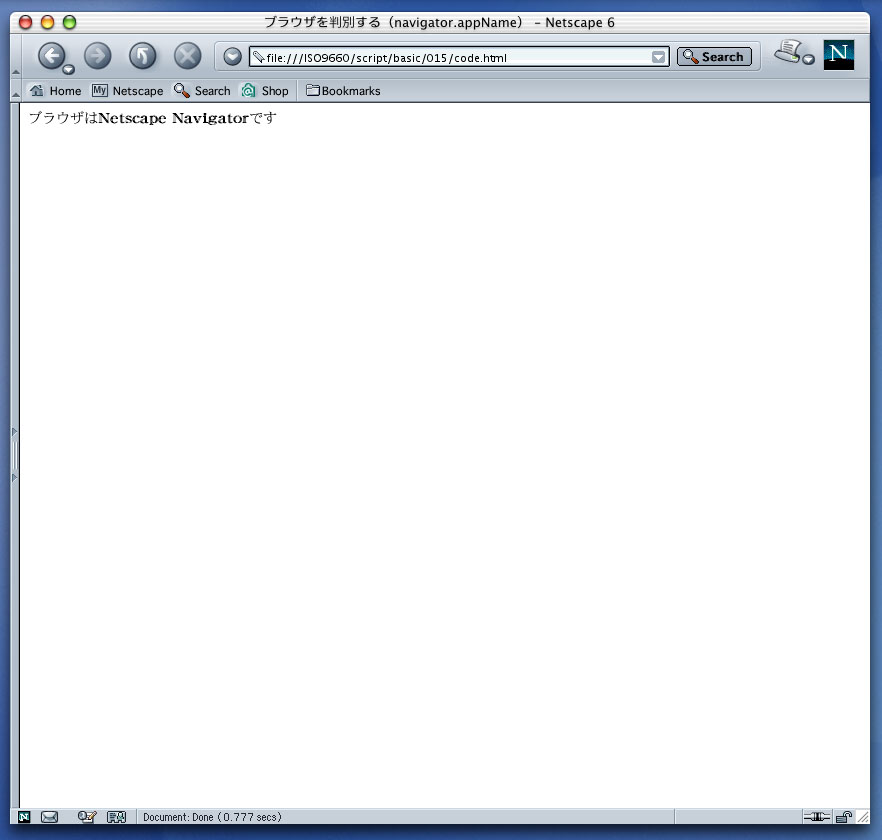Print the page with the printer icon

[x=788, y=52]
